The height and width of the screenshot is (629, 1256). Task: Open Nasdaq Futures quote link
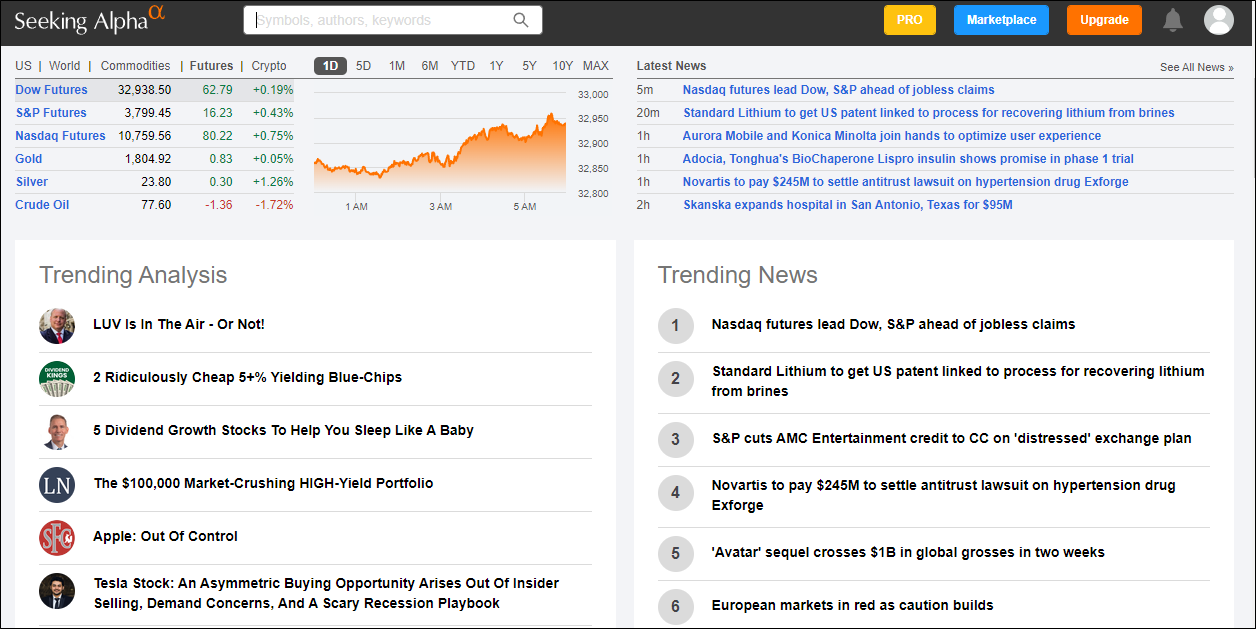point(60,136)
